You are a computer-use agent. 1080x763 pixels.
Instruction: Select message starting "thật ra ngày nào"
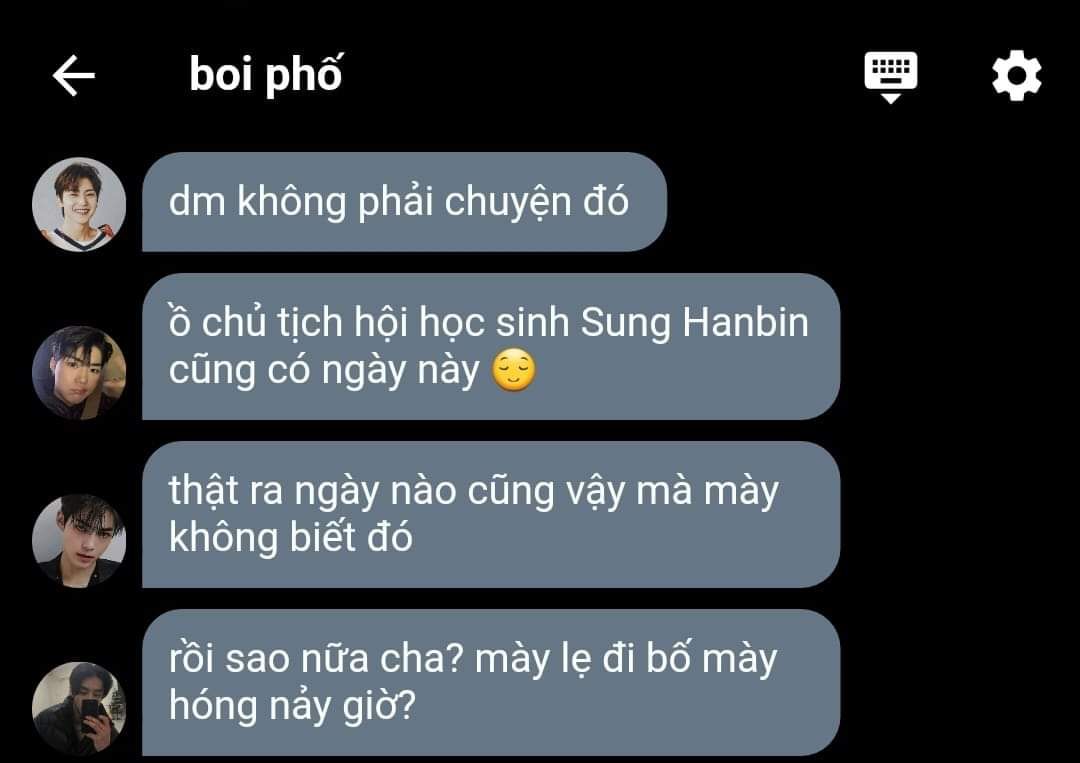491,514
